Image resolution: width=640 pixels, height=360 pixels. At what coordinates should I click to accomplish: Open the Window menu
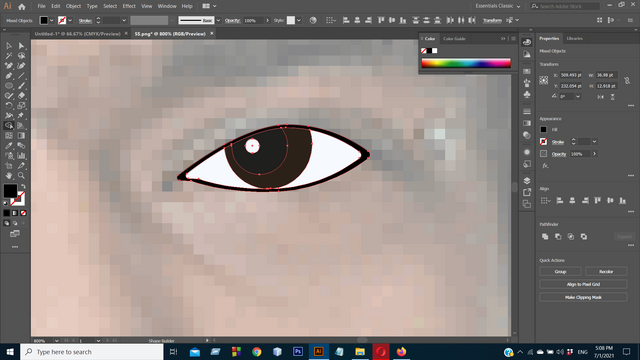click(x=167, y=6)
